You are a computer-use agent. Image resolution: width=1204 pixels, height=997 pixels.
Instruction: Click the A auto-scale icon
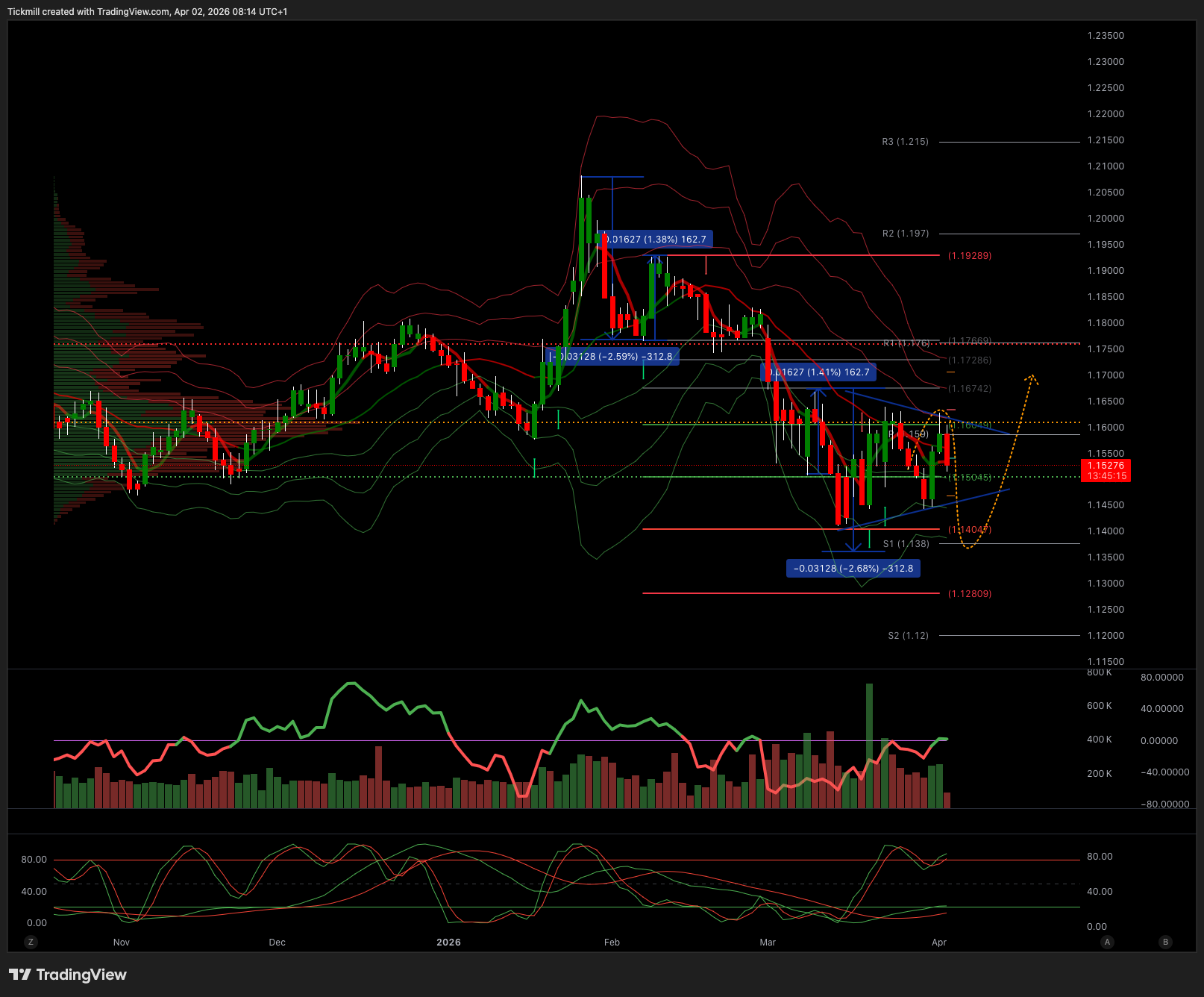point(1107,942)
